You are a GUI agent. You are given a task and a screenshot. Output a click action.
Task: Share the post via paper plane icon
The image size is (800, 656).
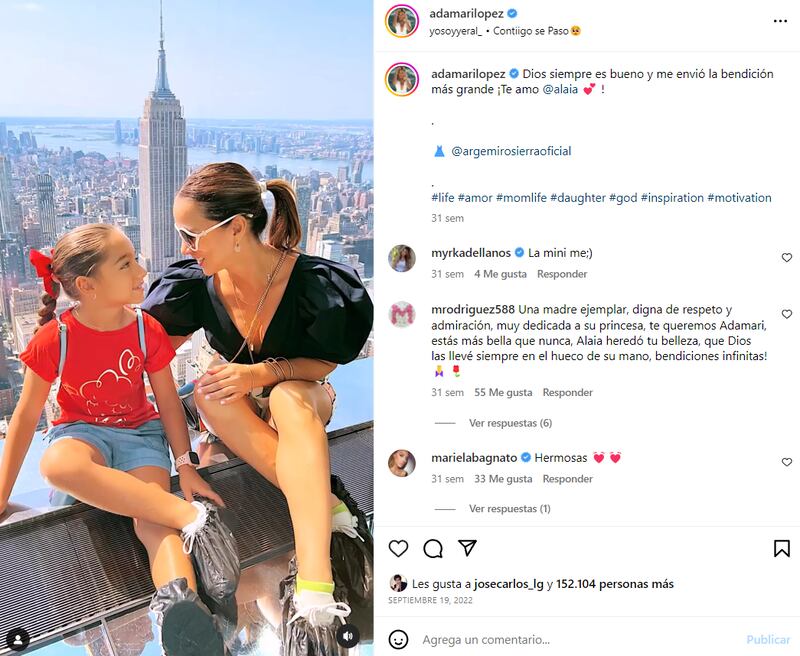(x=467, y=548)
